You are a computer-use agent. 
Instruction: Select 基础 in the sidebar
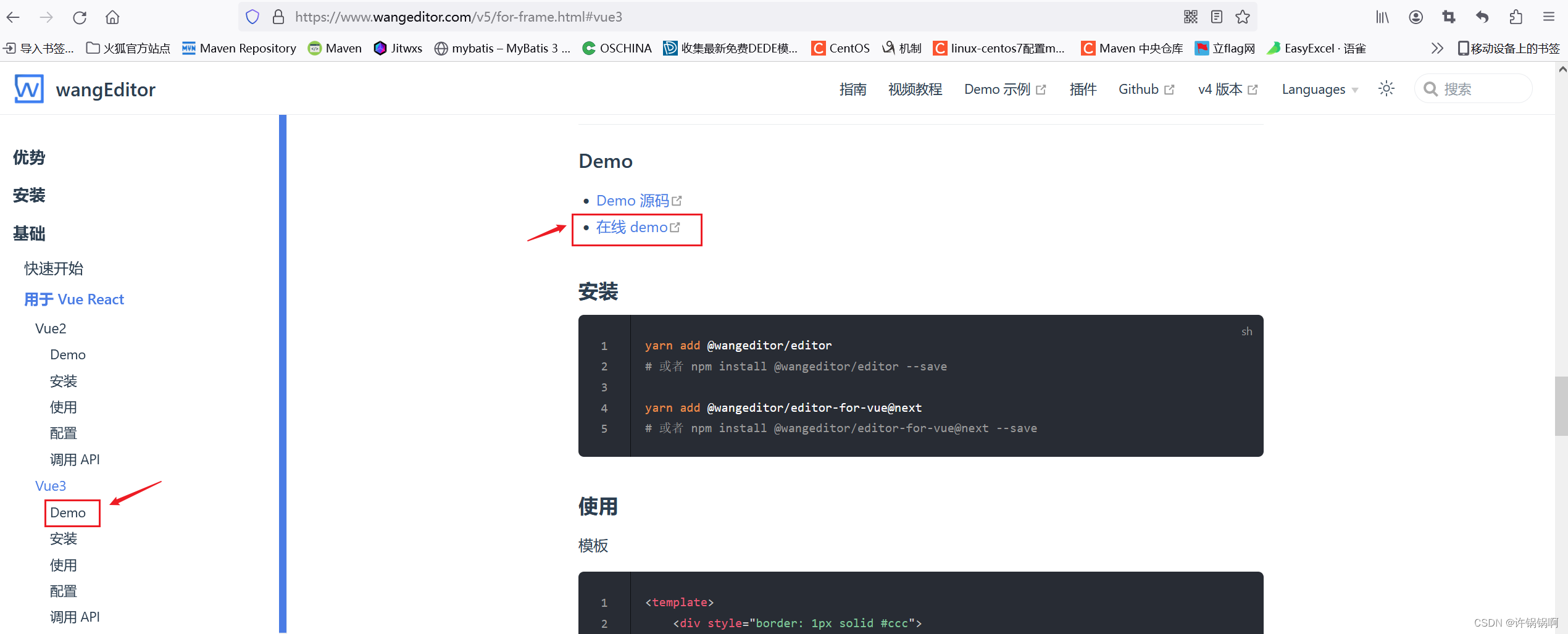(x=29, y=233)
